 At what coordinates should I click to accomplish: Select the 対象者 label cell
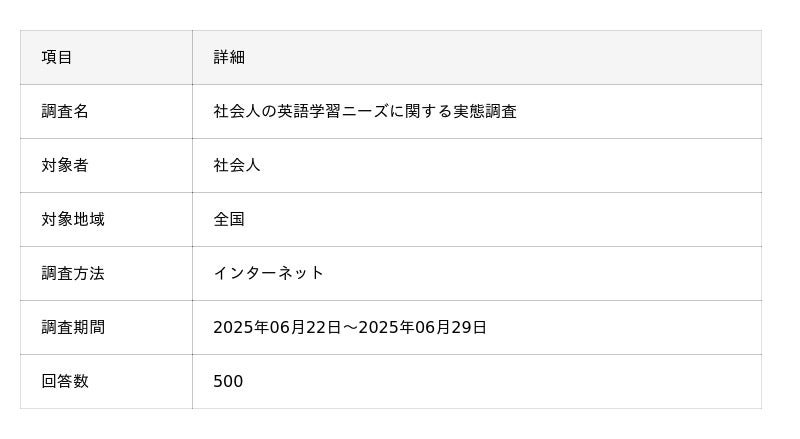point(106,165)
